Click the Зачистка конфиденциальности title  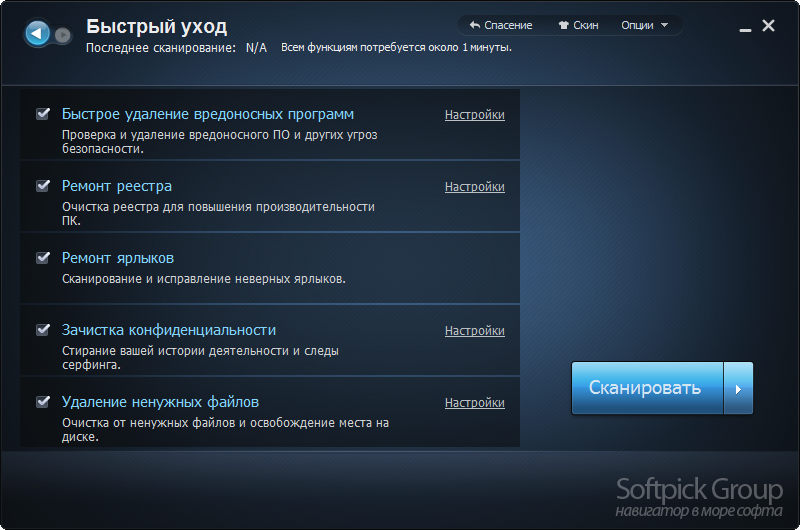169,330
